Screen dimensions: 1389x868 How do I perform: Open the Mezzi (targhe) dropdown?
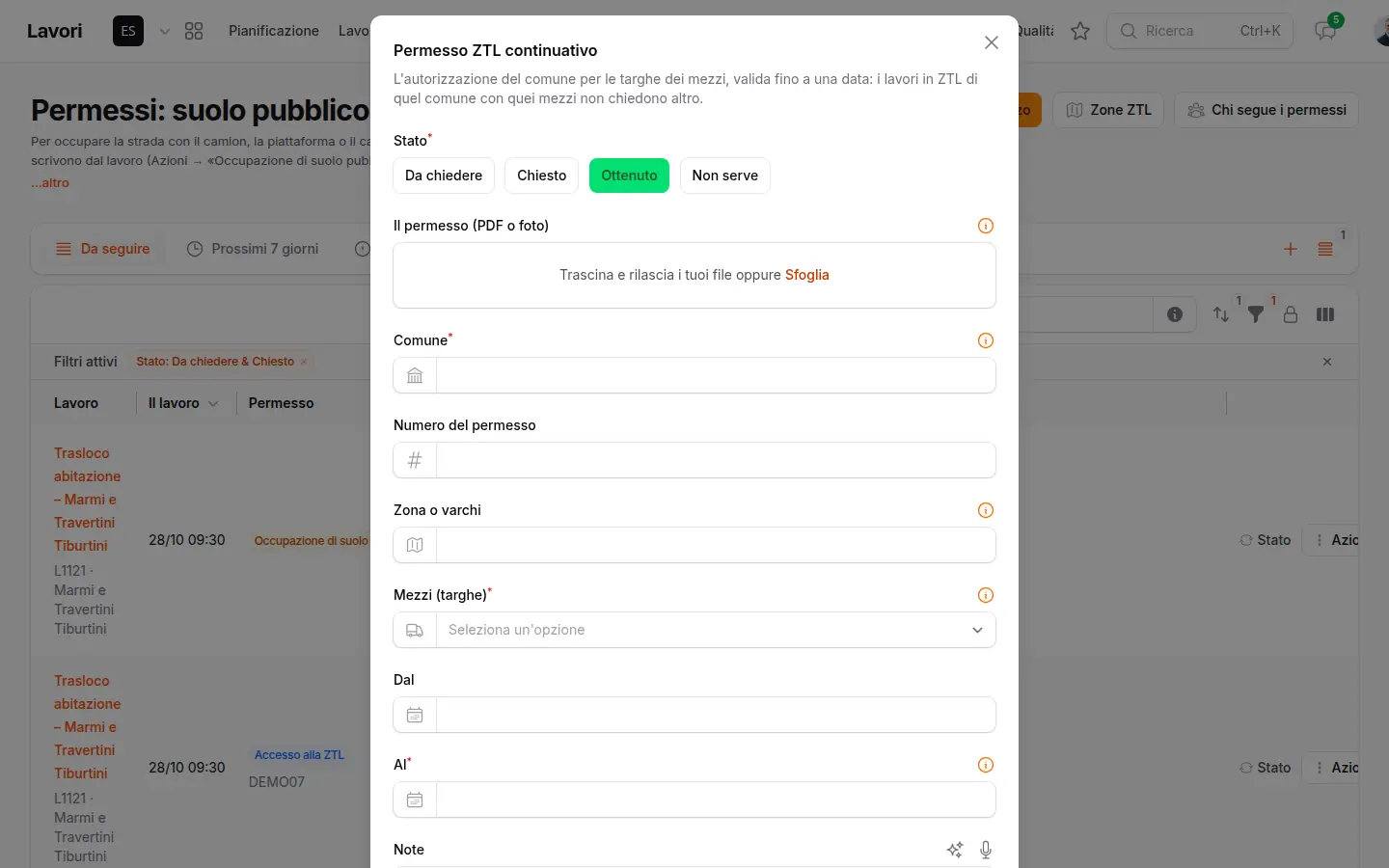tap(694, 630)
